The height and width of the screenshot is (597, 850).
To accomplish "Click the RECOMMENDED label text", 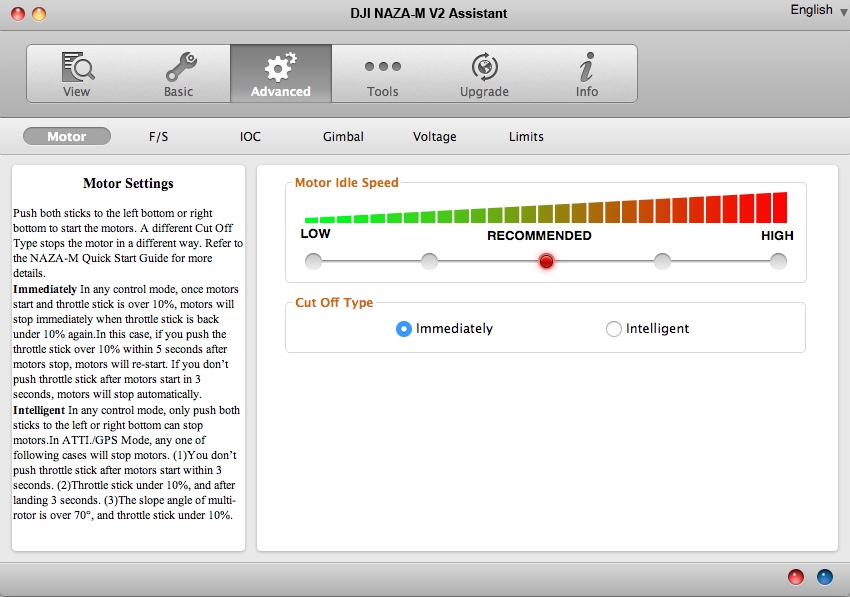I will point(539,236).
